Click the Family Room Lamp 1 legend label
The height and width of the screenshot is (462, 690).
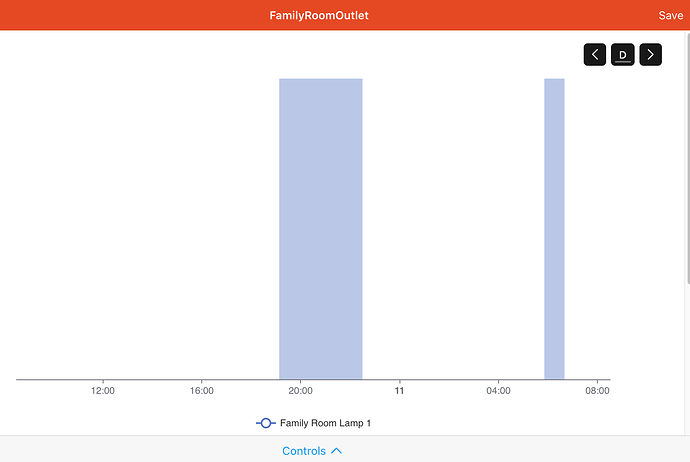325,423
